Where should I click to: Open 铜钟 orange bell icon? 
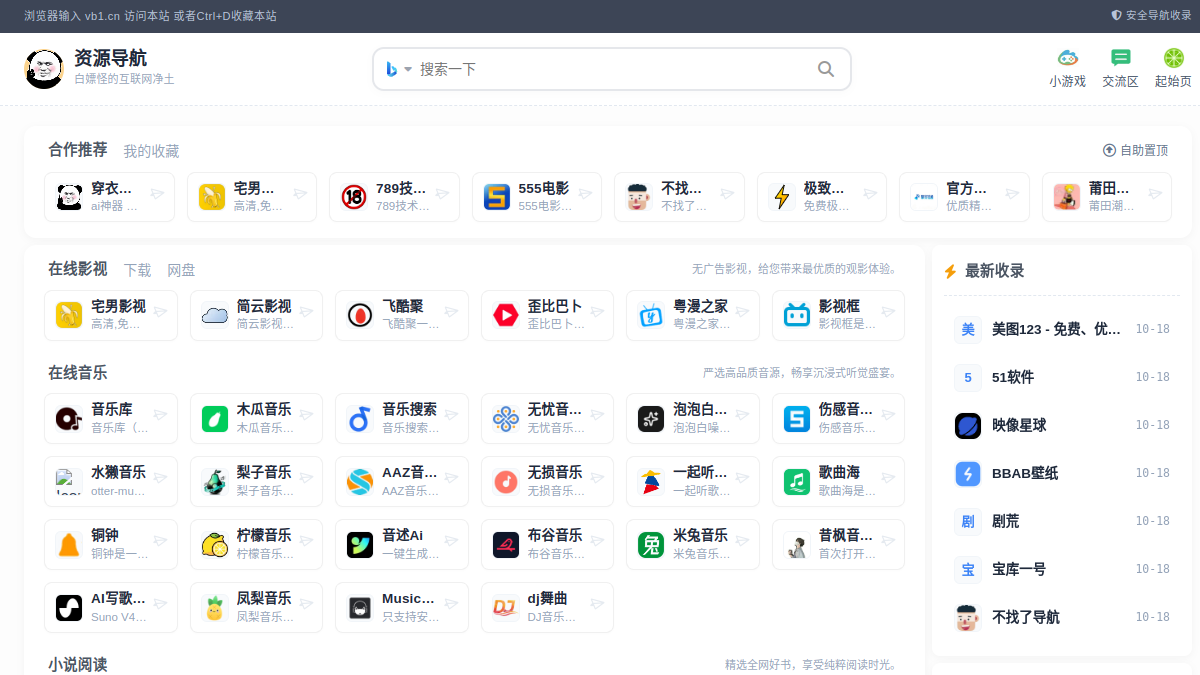[x=69, y=544]
